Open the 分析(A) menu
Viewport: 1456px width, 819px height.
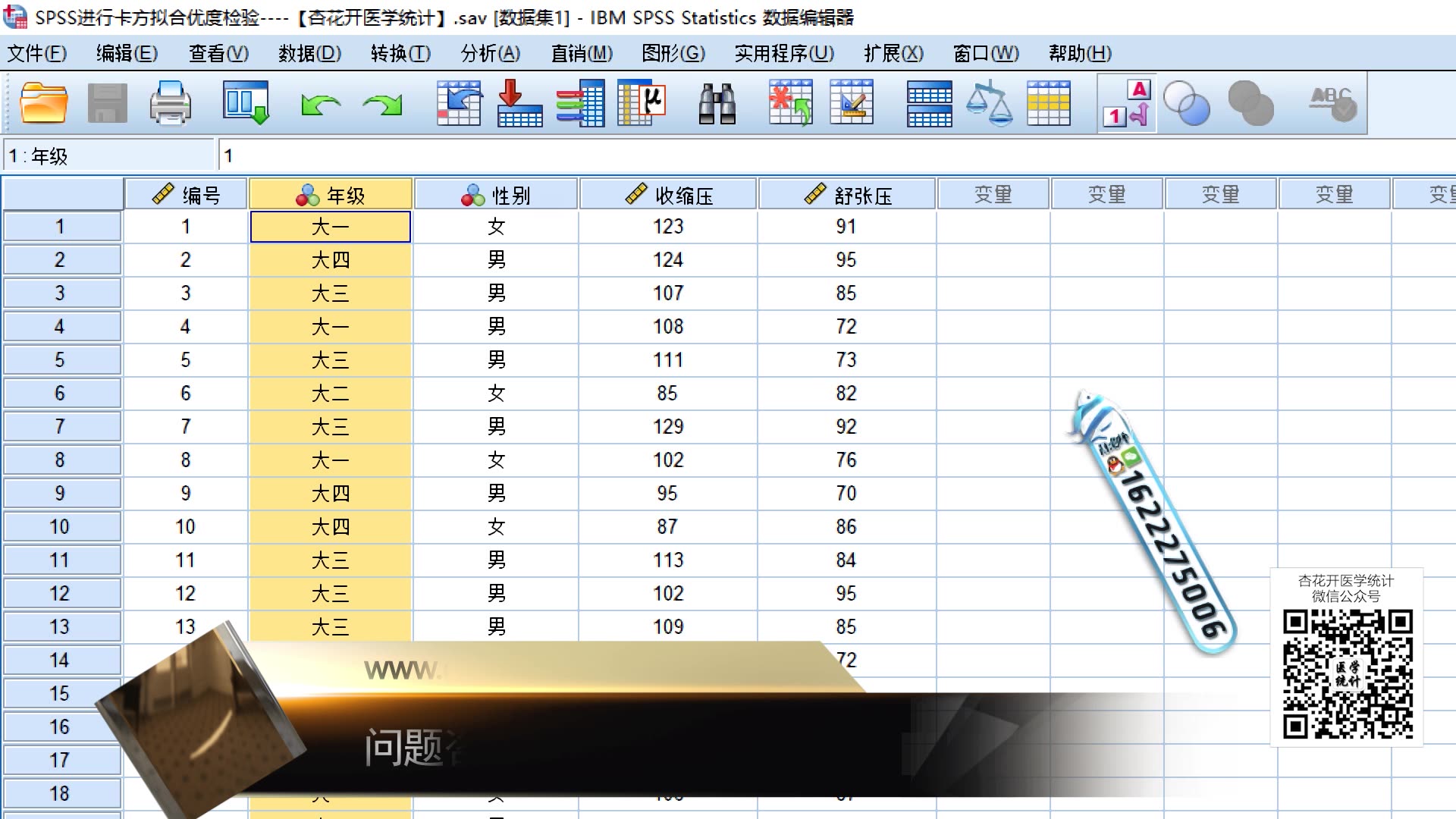click(x=491, y=53)
